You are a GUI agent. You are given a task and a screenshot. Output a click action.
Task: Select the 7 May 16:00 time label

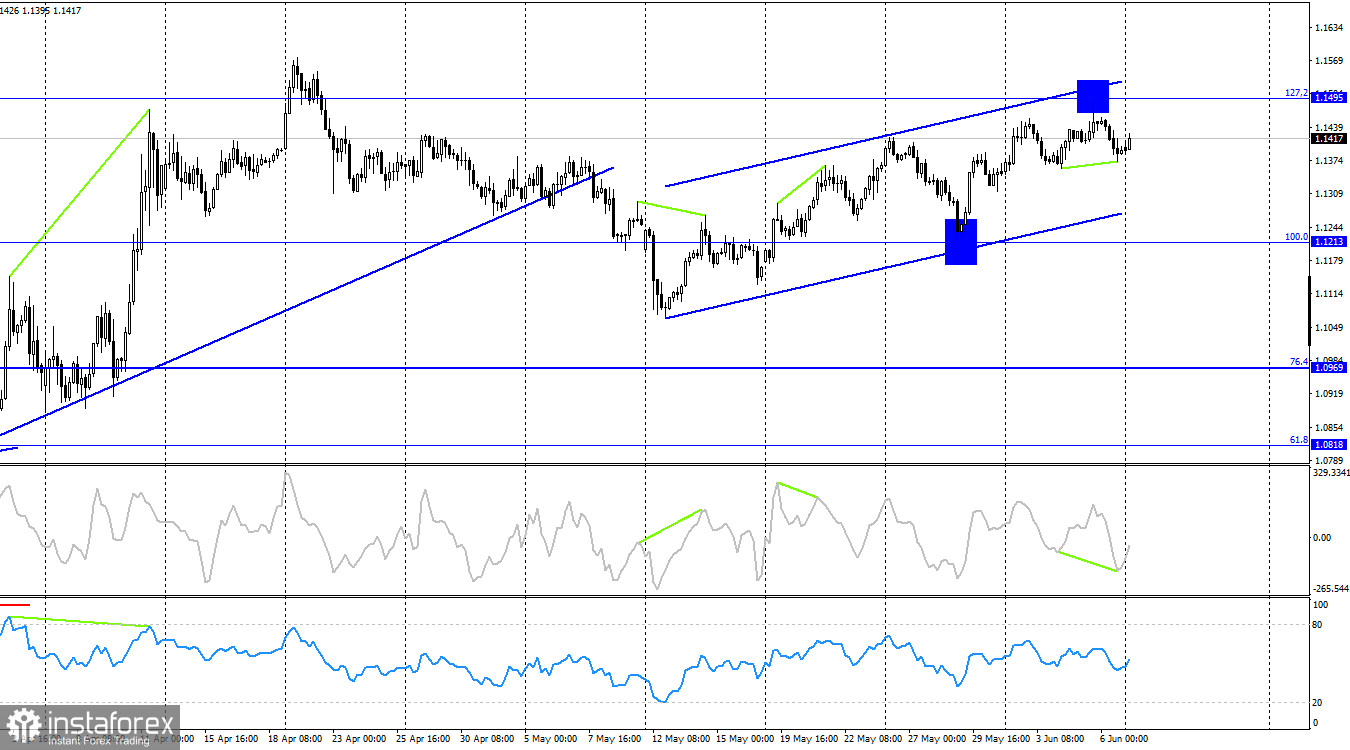(613, 741)
